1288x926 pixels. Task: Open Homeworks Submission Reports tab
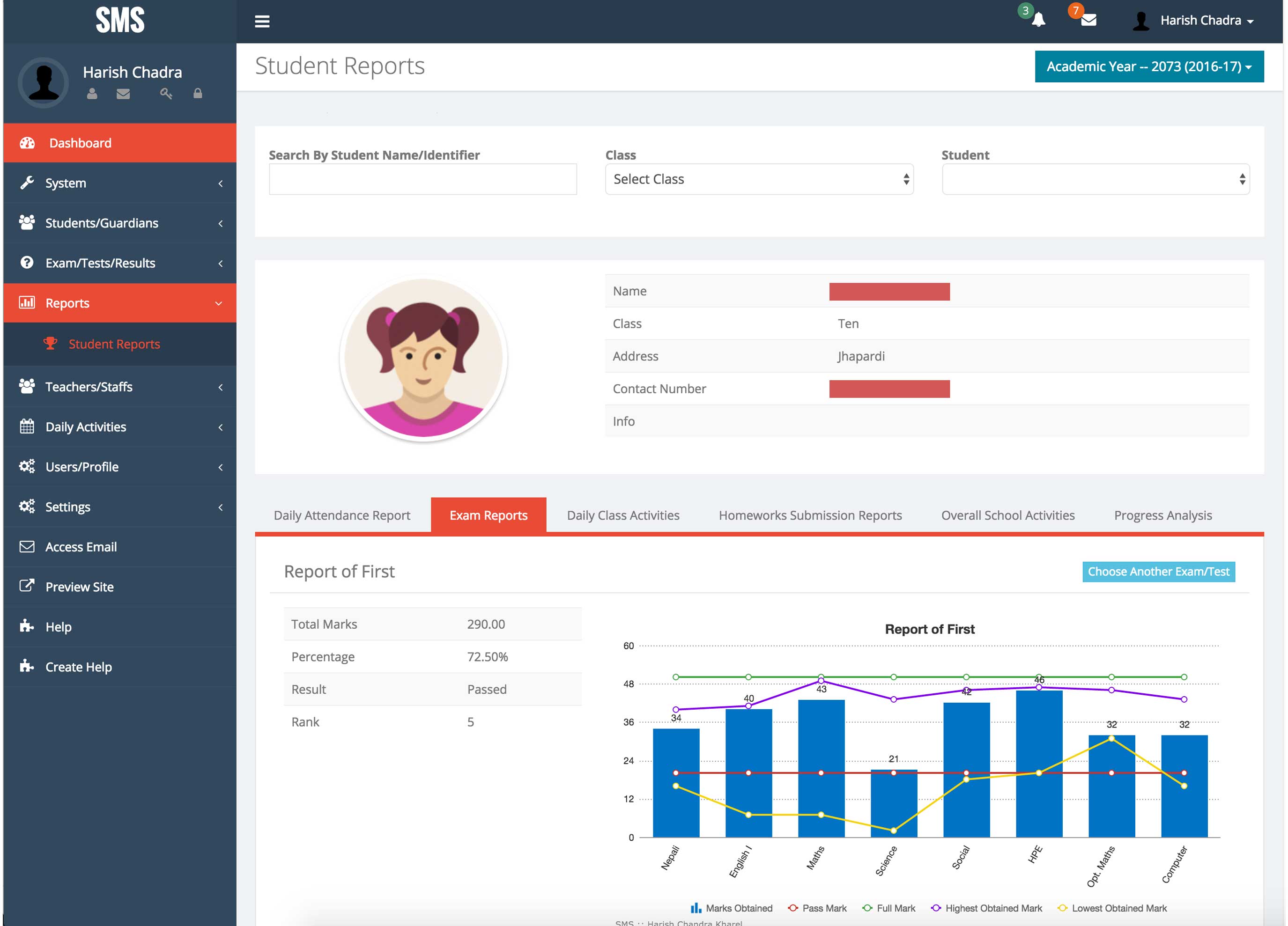click(x=810, y=515)
